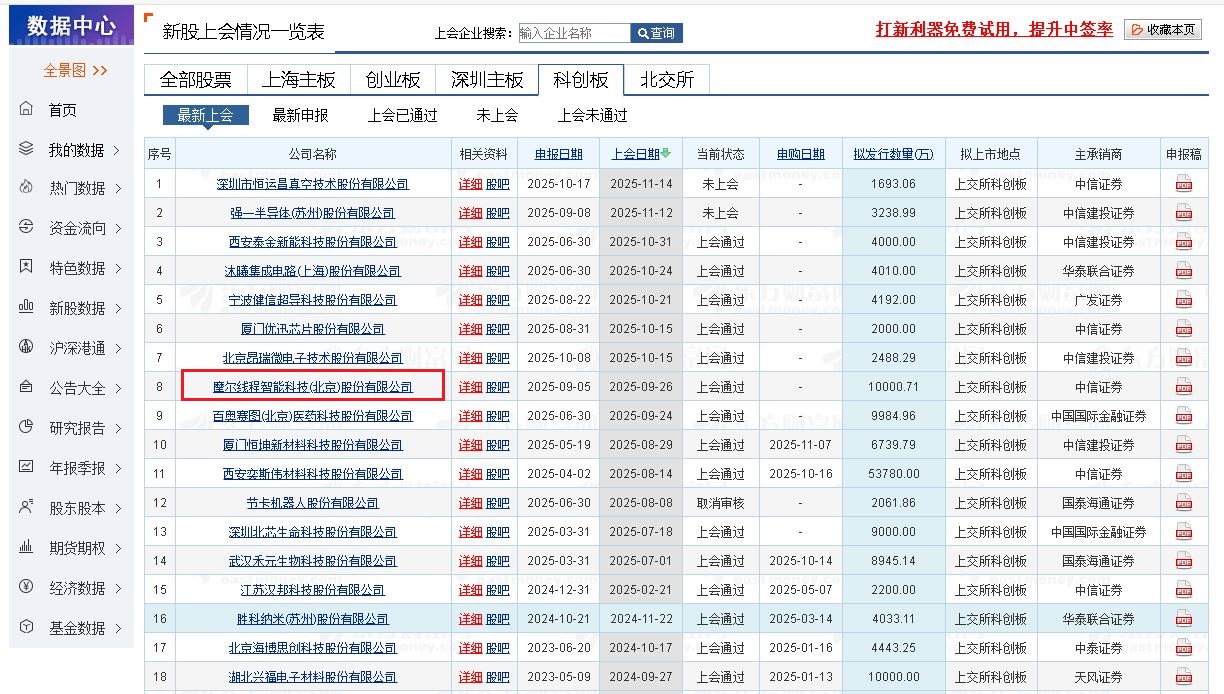Open PDF filing for 深圳北芯生命科技
Screen dimensions: 1224x694
point(1184,532)
